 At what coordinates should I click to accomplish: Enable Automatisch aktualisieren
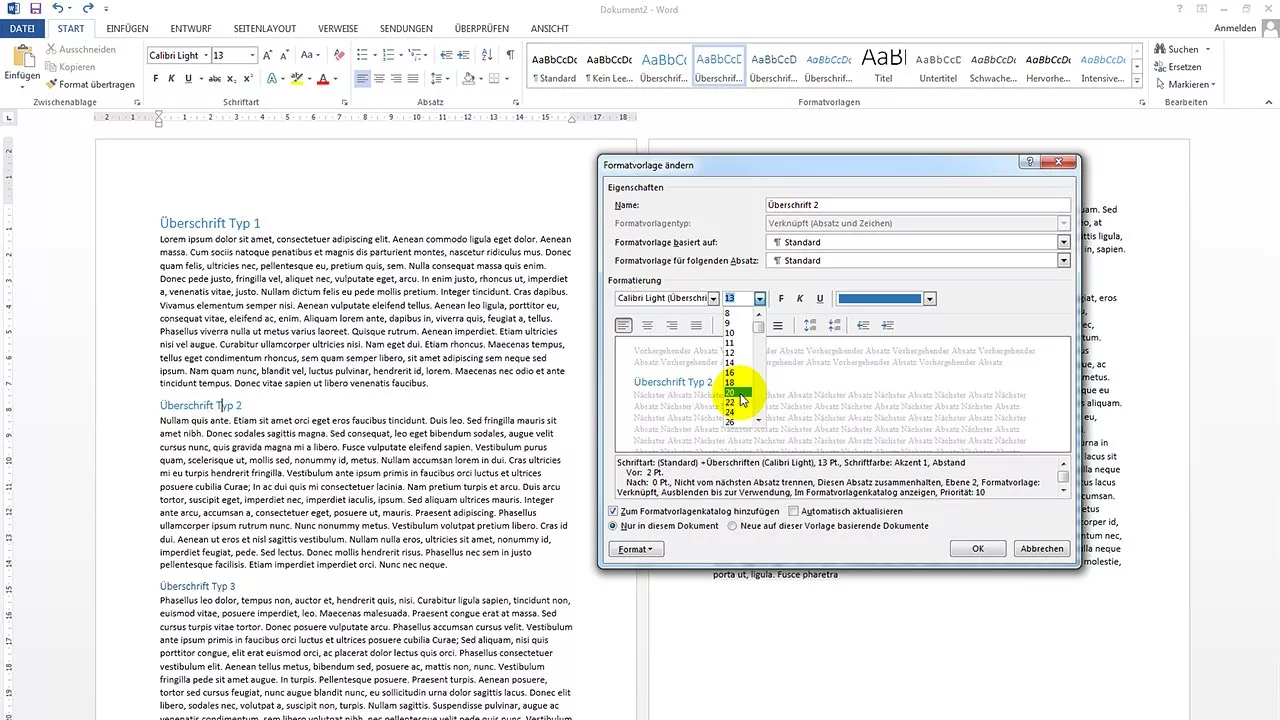click(x=794, y=511)
